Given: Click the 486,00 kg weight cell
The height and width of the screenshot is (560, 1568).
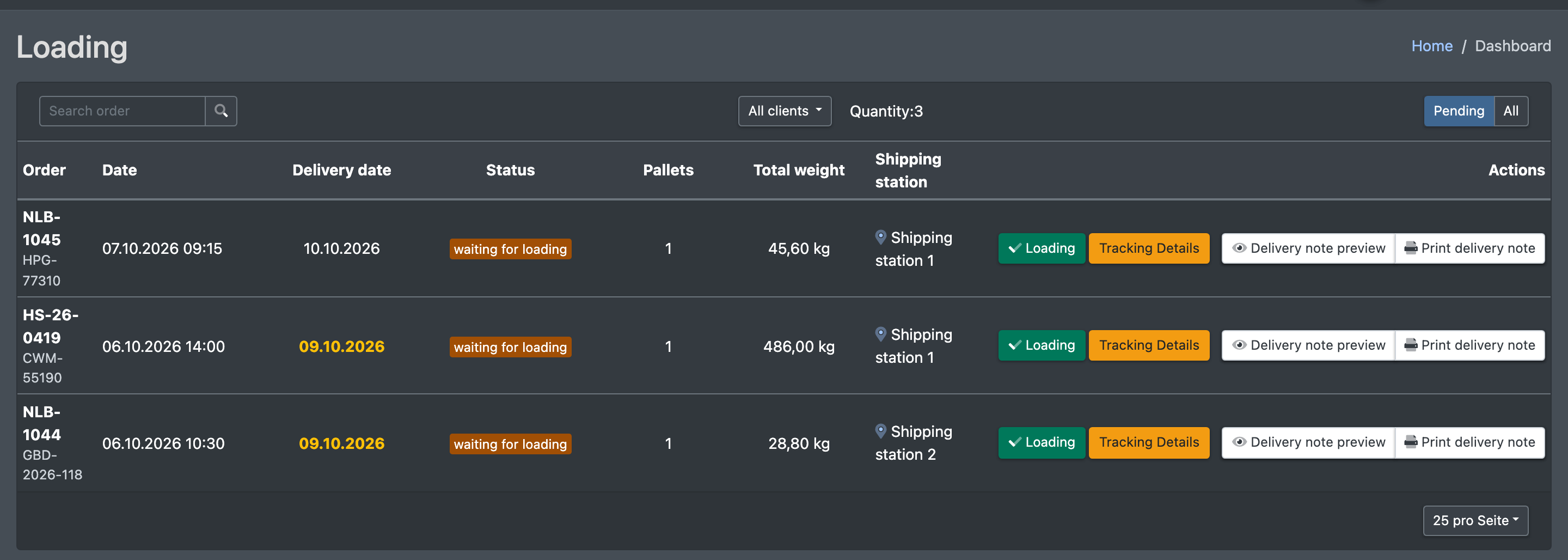Looking at the screenshot, I should 799,346.
